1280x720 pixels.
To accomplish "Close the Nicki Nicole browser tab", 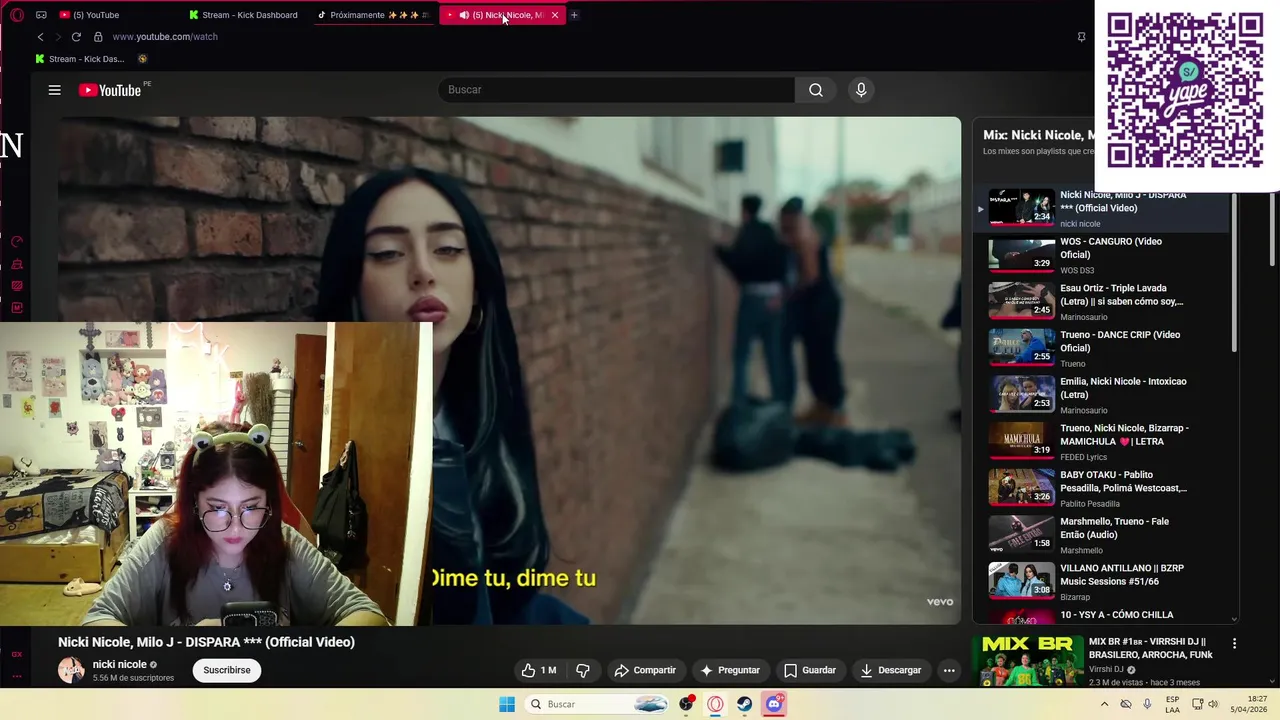I will coord(555,15).
